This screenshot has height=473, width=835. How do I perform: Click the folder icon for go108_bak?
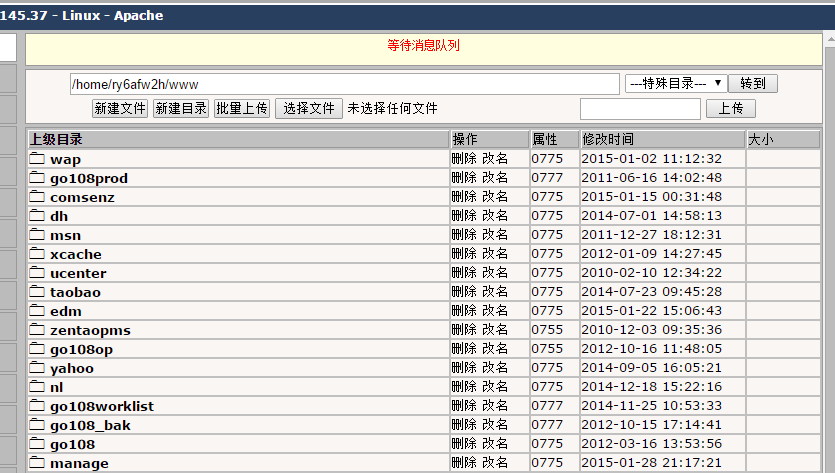coord(37,425)
